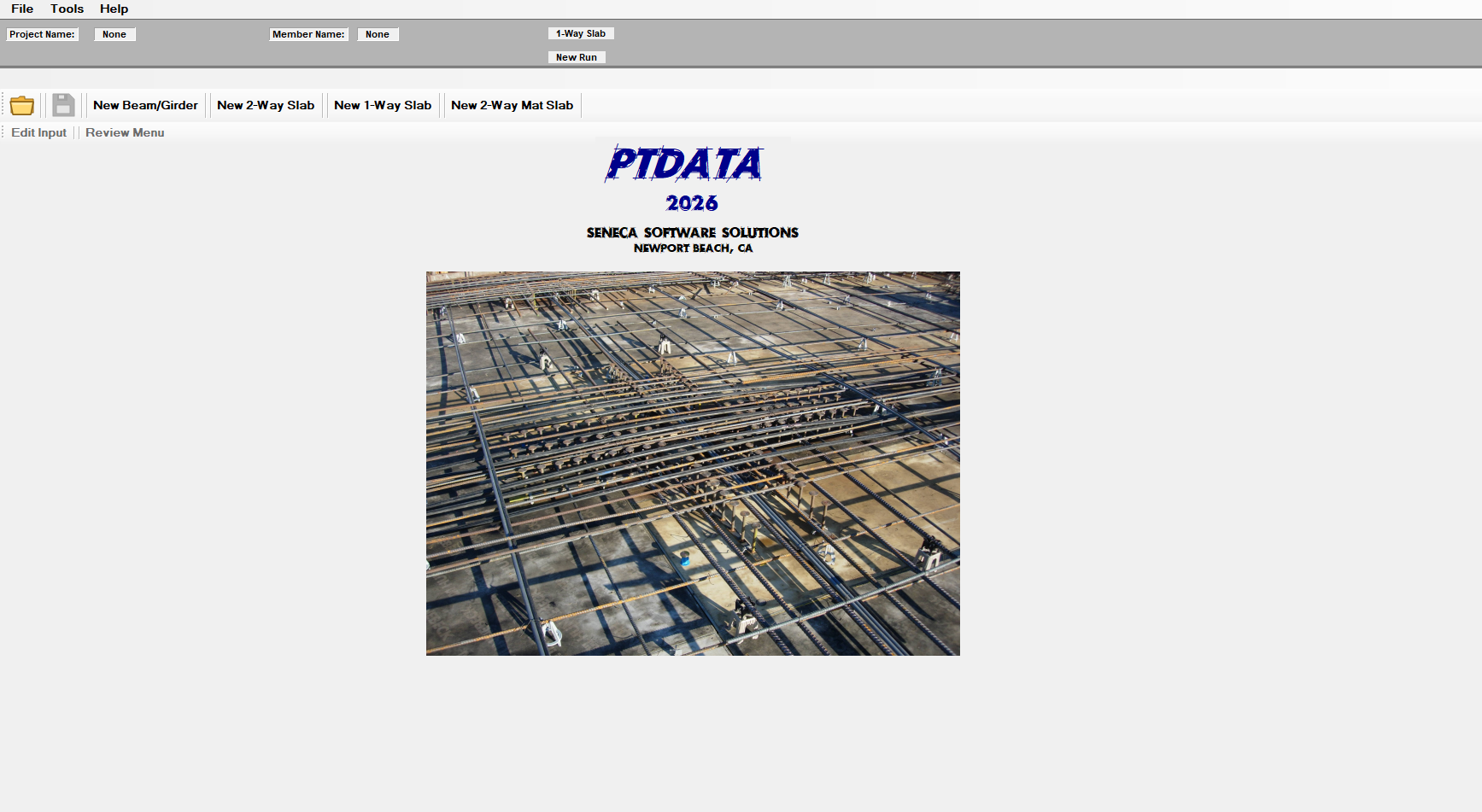Start a New 2-Way Slab

coord(266,105)
